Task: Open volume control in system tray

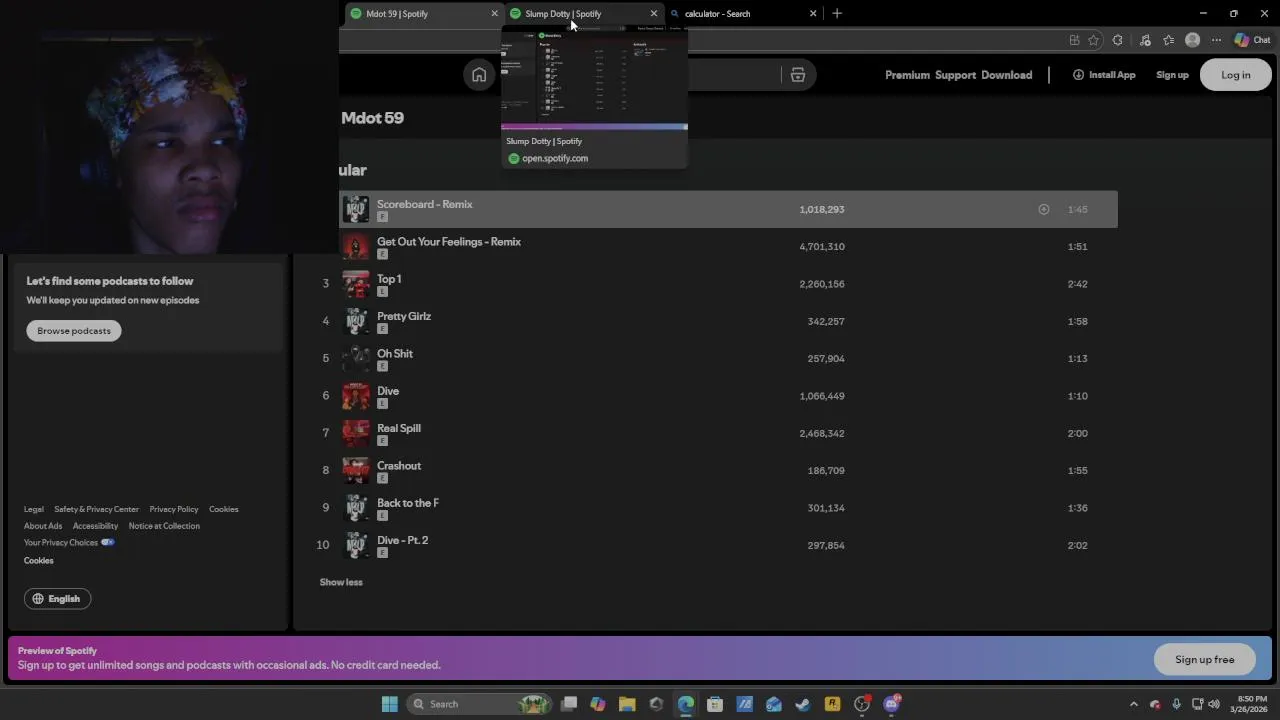Action: click(x=1214, y=704)
